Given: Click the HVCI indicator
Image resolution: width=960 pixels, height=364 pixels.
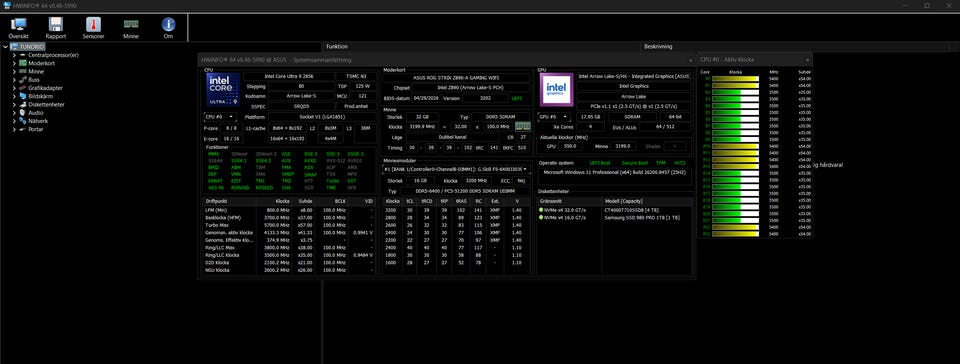Looking at the screenshot, I should (x=680, y=163).
